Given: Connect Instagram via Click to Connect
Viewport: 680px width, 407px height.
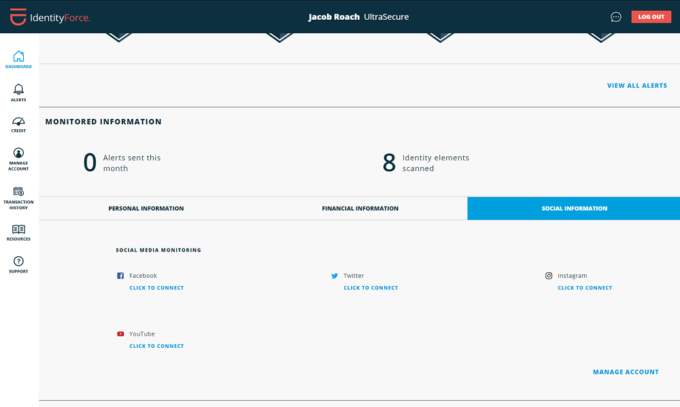Looking at the screenshot, I should (x=584, y=288).
